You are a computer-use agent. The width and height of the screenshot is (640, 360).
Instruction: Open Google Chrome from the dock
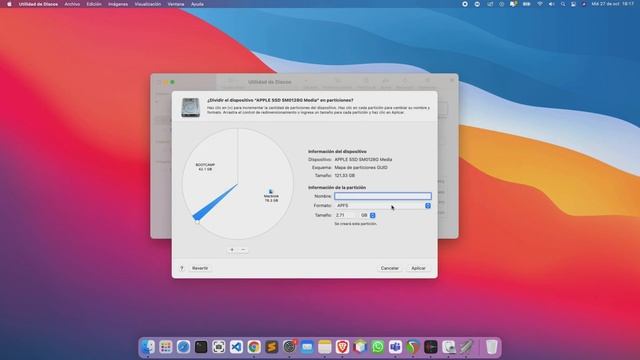point(254,347)
